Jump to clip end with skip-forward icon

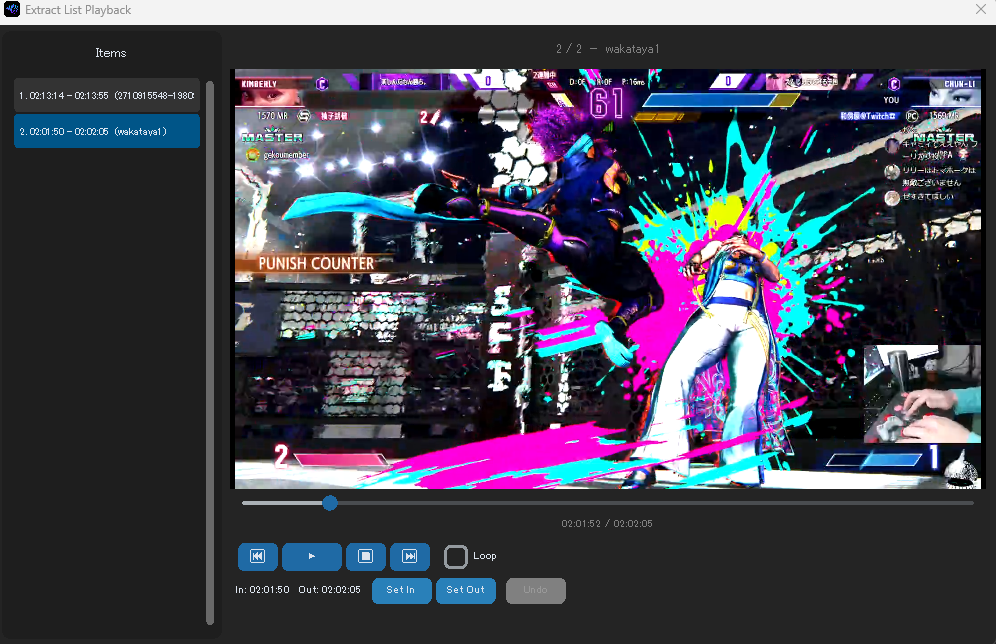(x=408, y=557)
